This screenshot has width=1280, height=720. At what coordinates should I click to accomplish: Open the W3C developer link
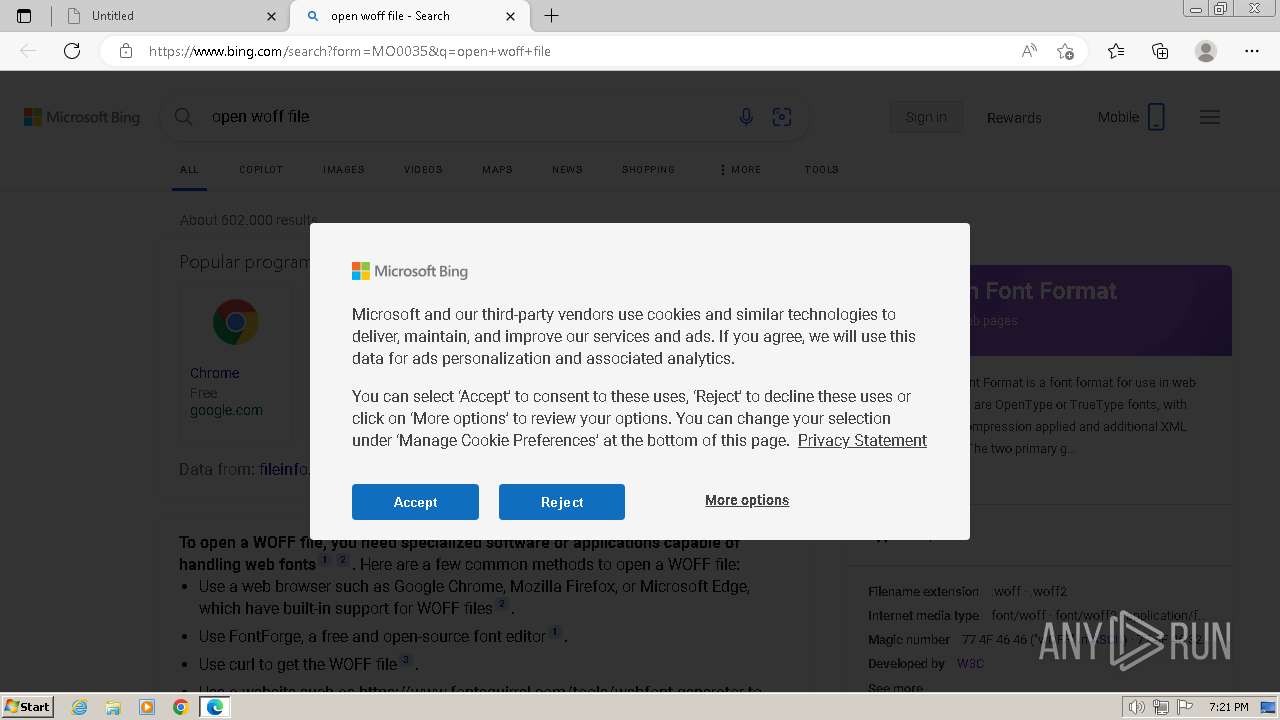click(x=970, y=663)
